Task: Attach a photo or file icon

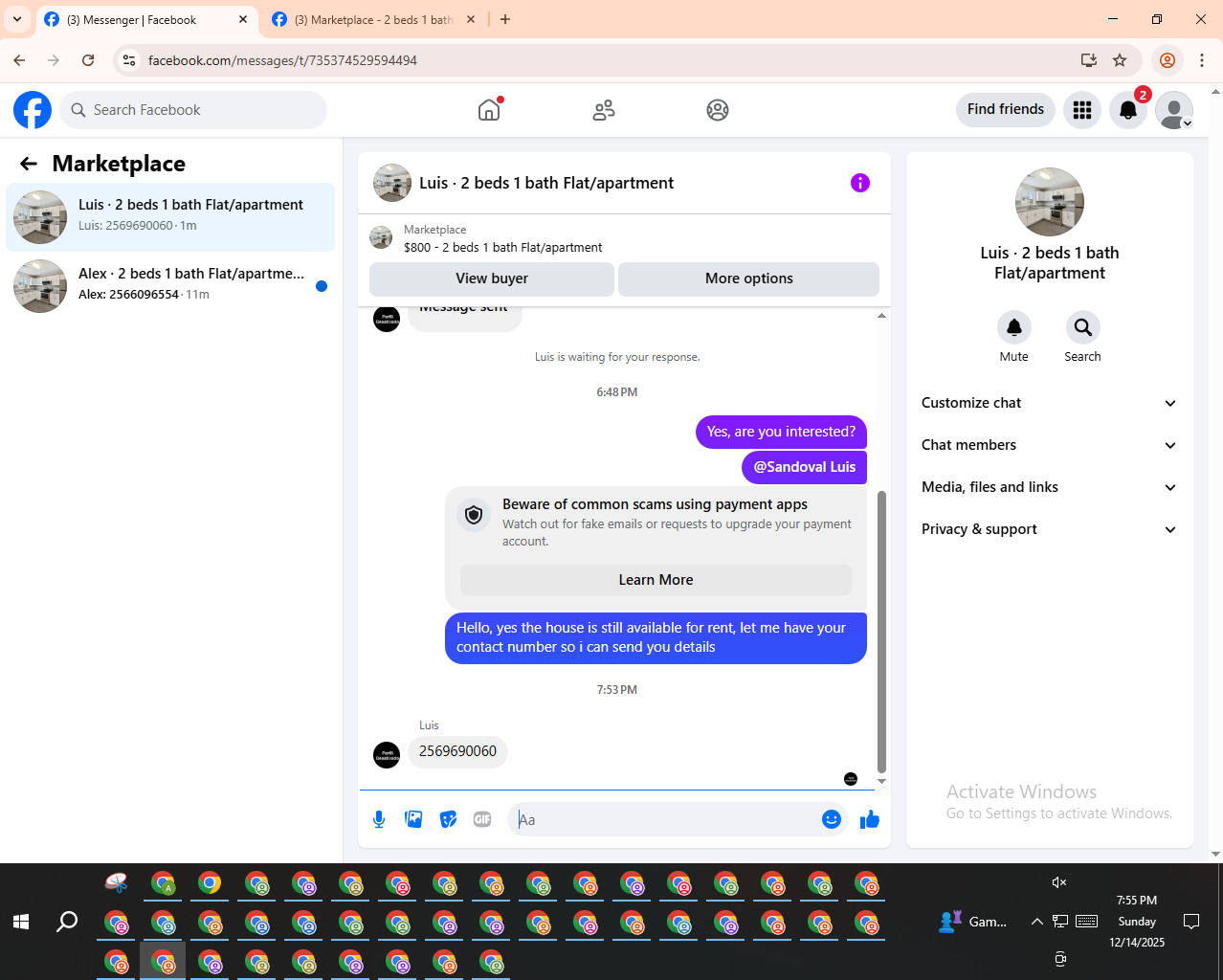Action: pyautogui.click(x=413, y=819)
